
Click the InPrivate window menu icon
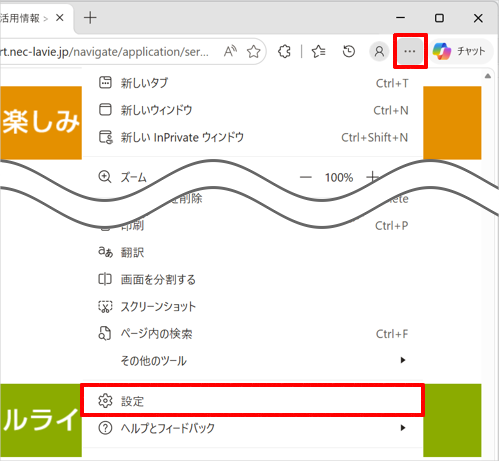(x=106, y=137)
